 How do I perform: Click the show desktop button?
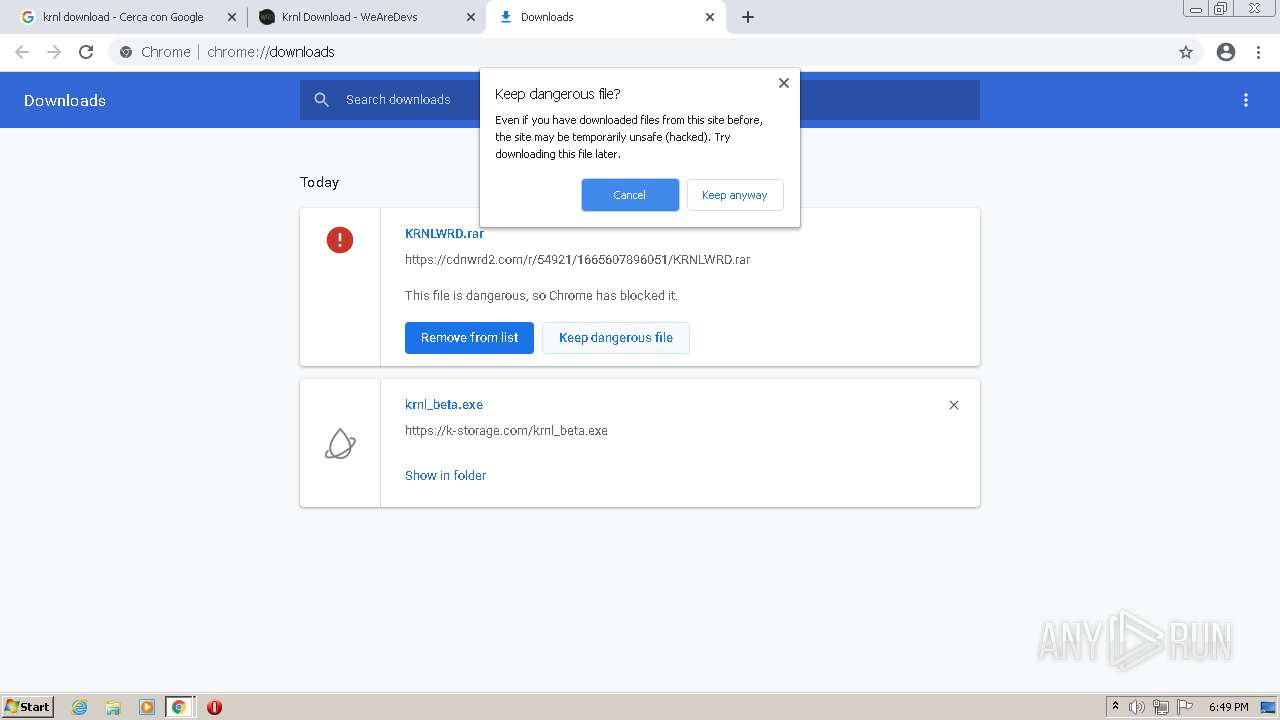click(1269, 707)
